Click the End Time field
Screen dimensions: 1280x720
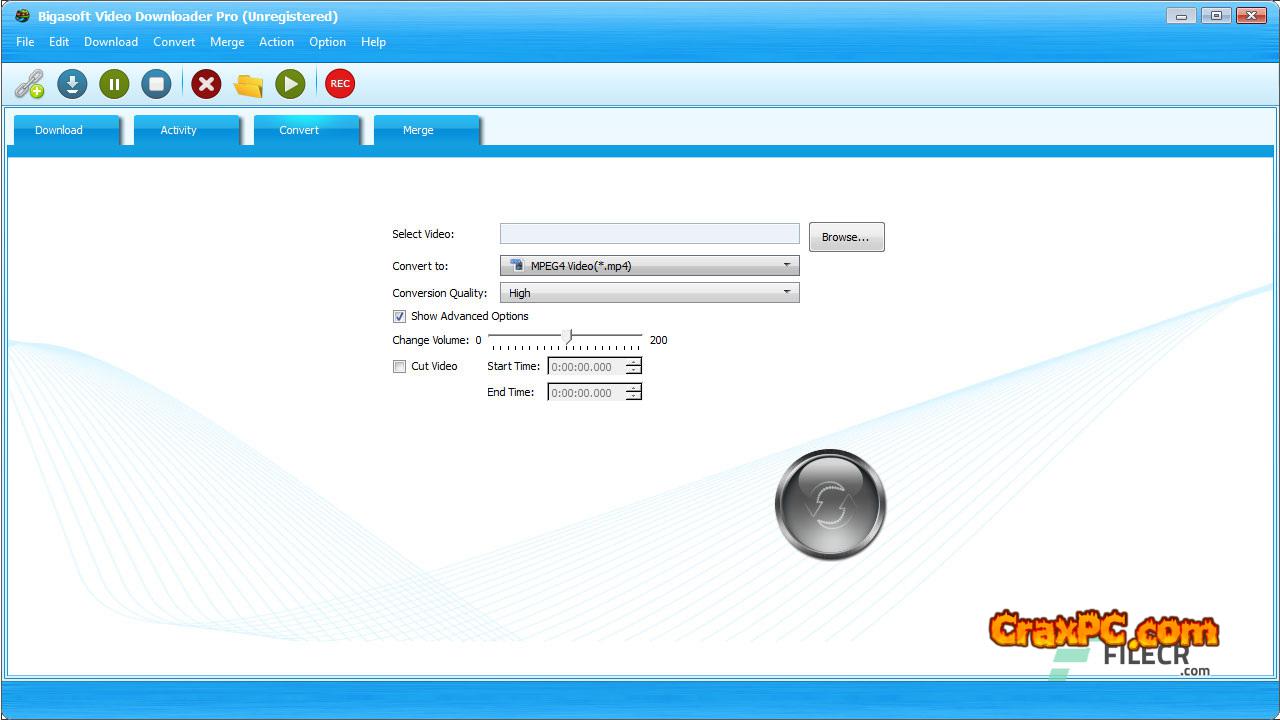pyautogui.click(x=586, y=393)
